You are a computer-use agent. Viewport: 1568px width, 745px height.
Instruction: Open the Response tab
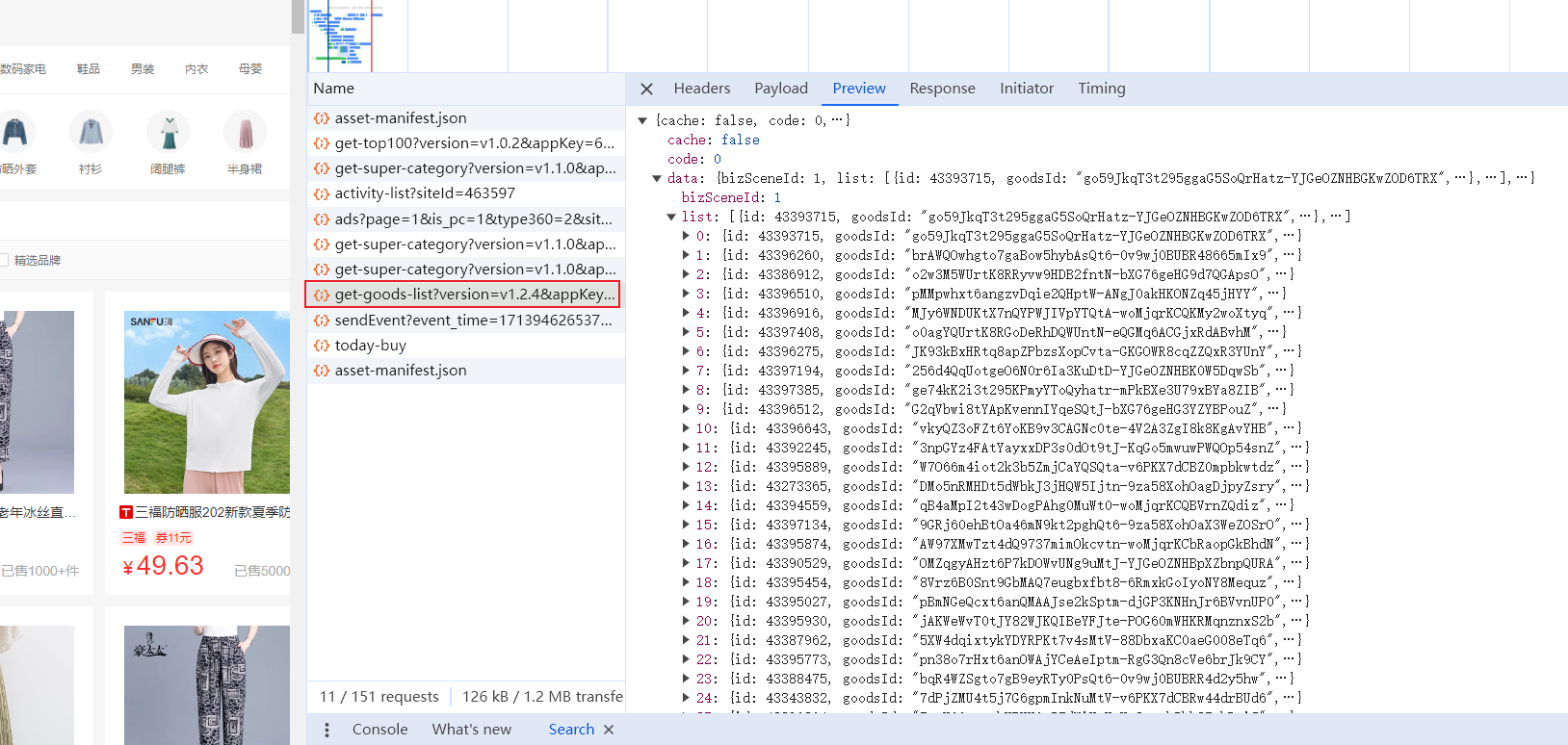(942, 89)
